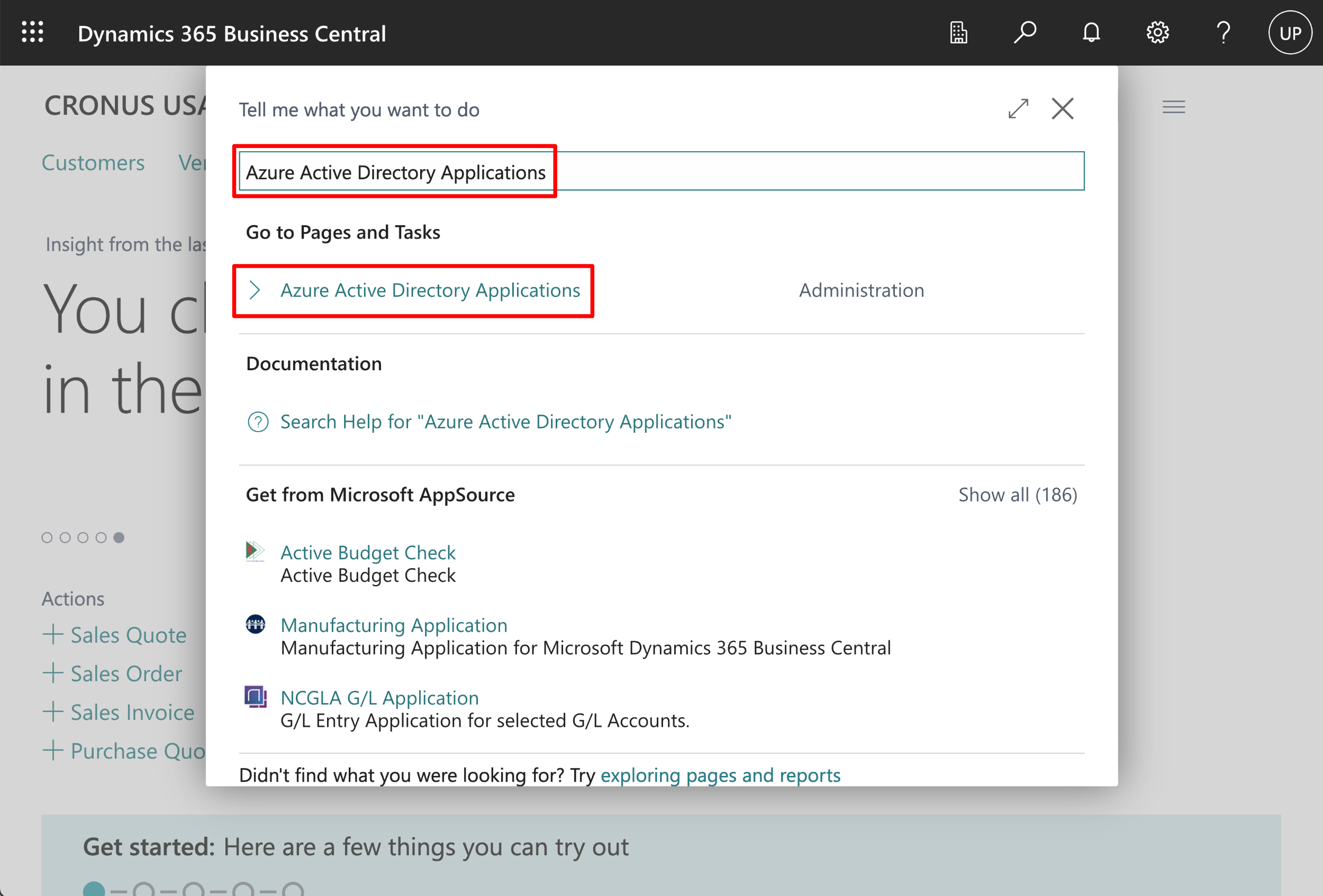
Task: Select the first headline carousel dot
Action: pos(47,537)
